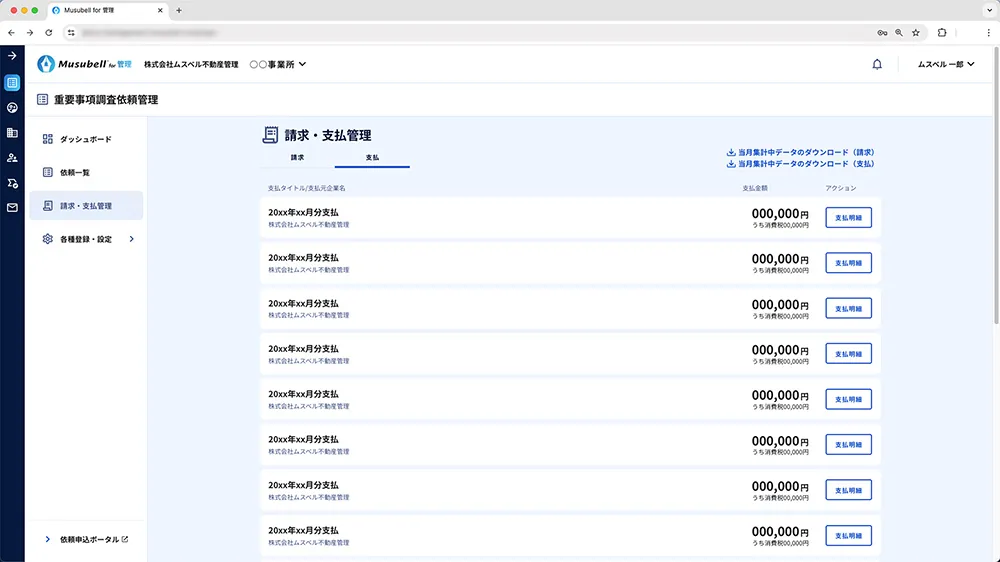This screenshot has height=562, width=1000.
Task: Click the Musubell for 管理 logo
Action: [84, 64]
